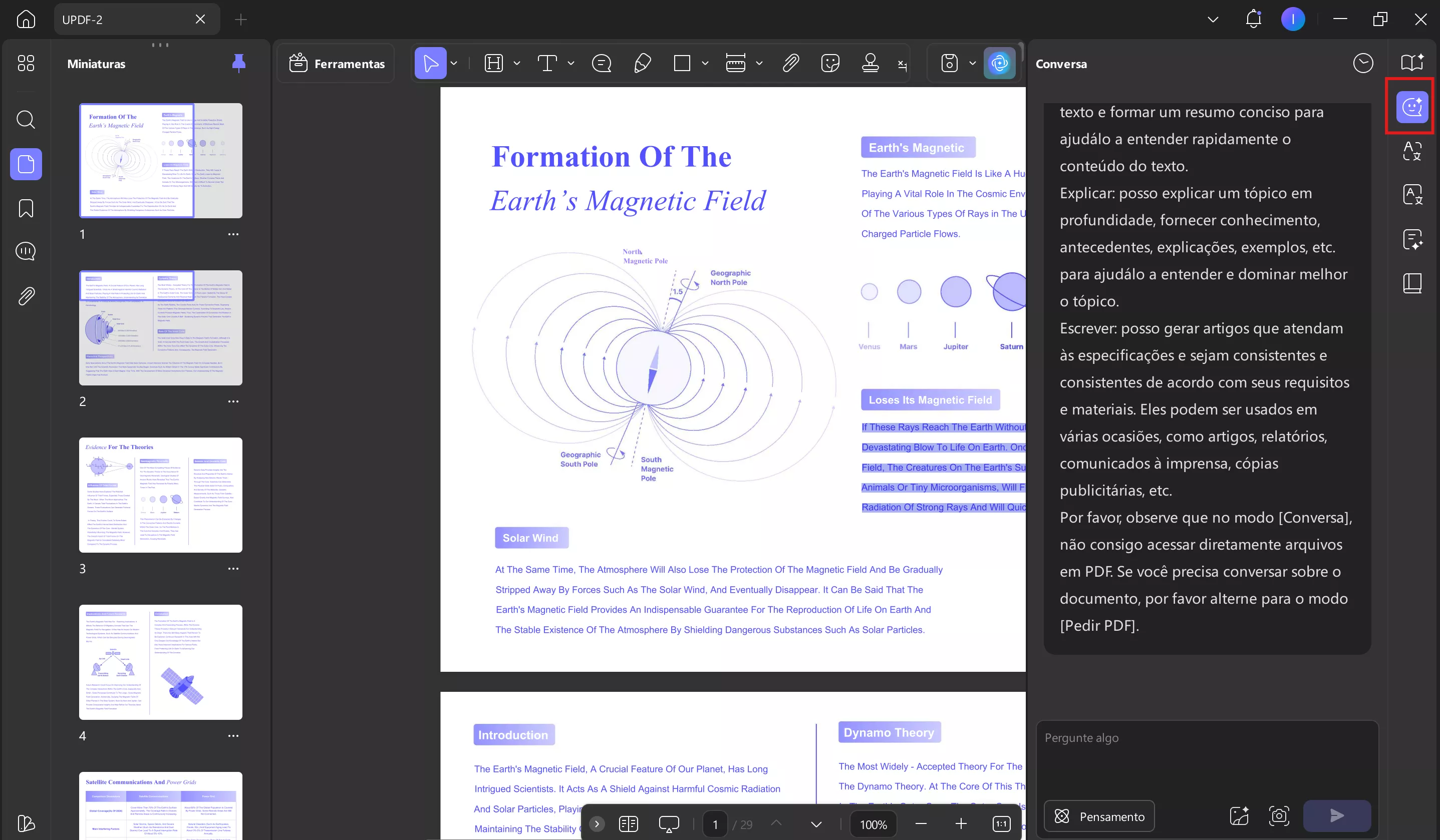Toggle the 1:1 actual size view

[x=1001, y=823]
